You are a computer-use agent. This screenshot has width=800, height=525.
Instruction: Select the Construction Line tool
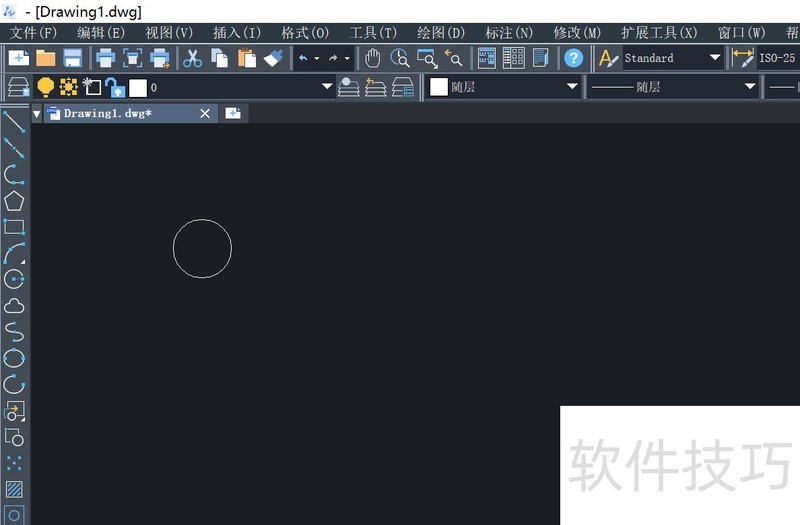14,148
